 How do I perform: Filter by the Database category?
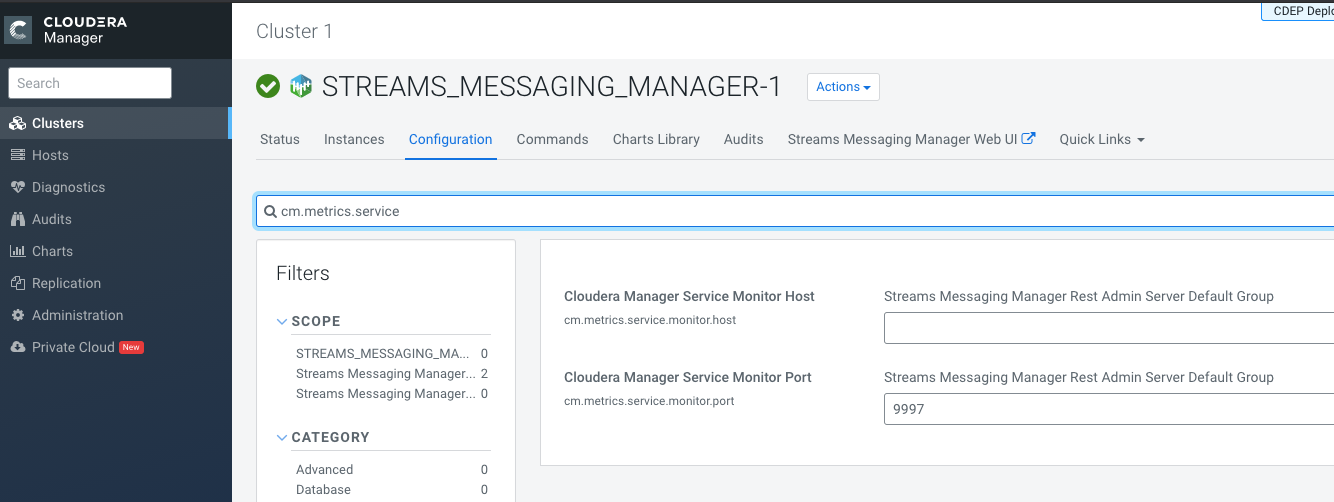pos(323,490)
